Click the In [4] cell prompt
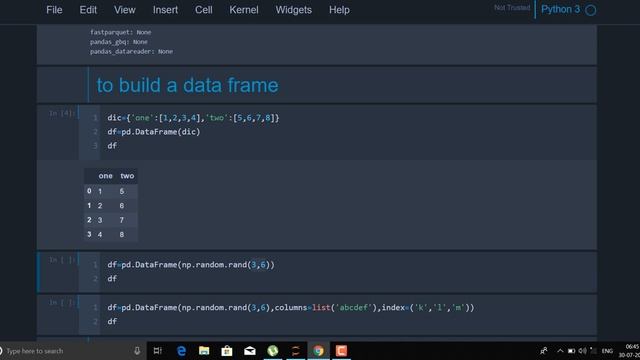The height and width of the screenshot is (360, 640). click(62, 113)
